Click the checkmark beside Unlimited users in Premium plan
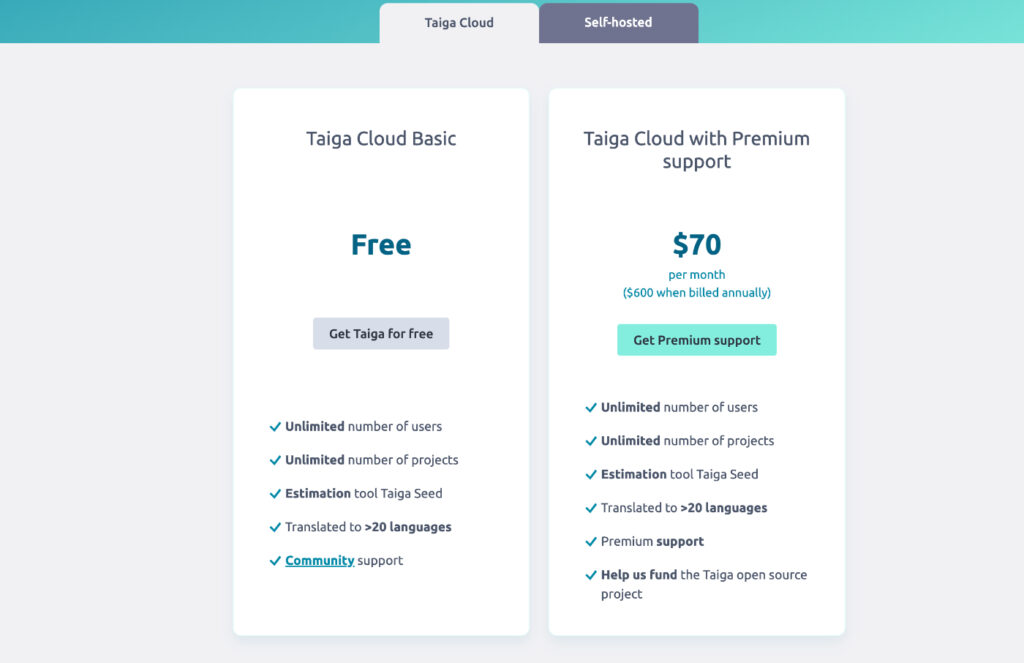This screenshot has width=1024, height=663. [x=591, y=407]
